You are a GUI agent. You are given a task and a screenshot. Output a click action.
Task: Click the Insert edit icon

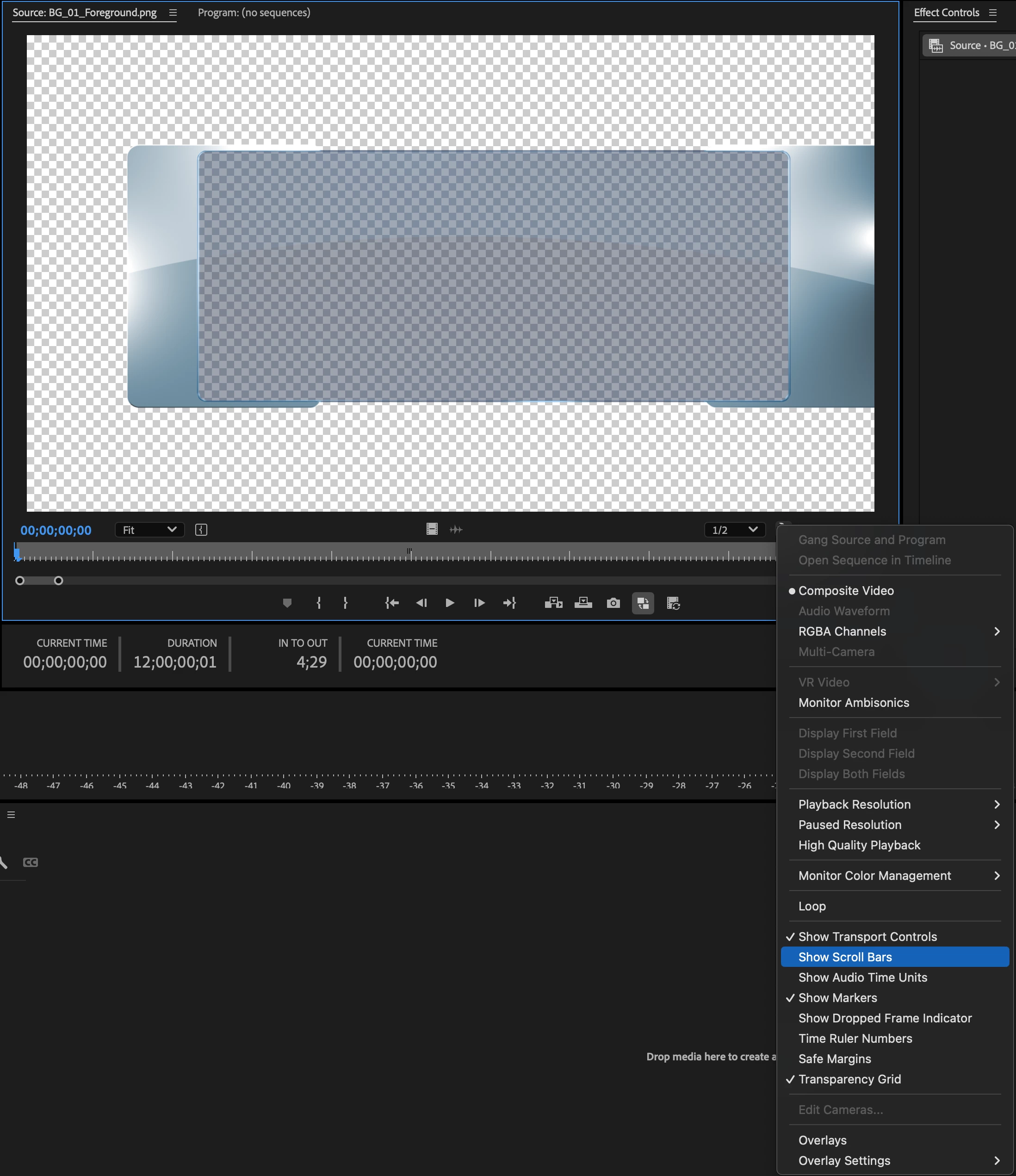[x=553, y=603]
